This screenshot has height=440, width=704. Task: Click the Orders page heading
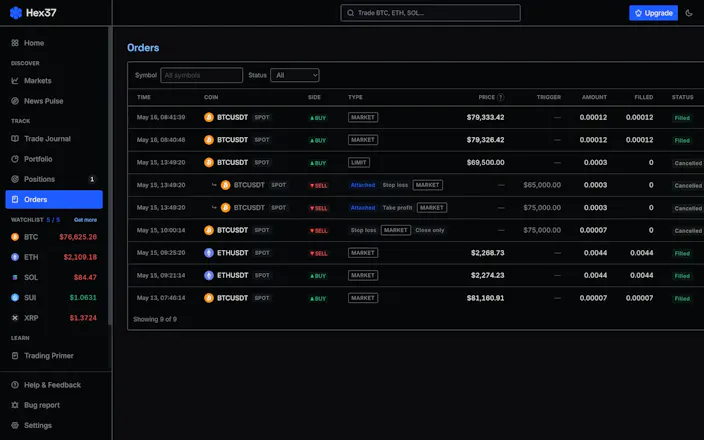(x=143, y=48)
